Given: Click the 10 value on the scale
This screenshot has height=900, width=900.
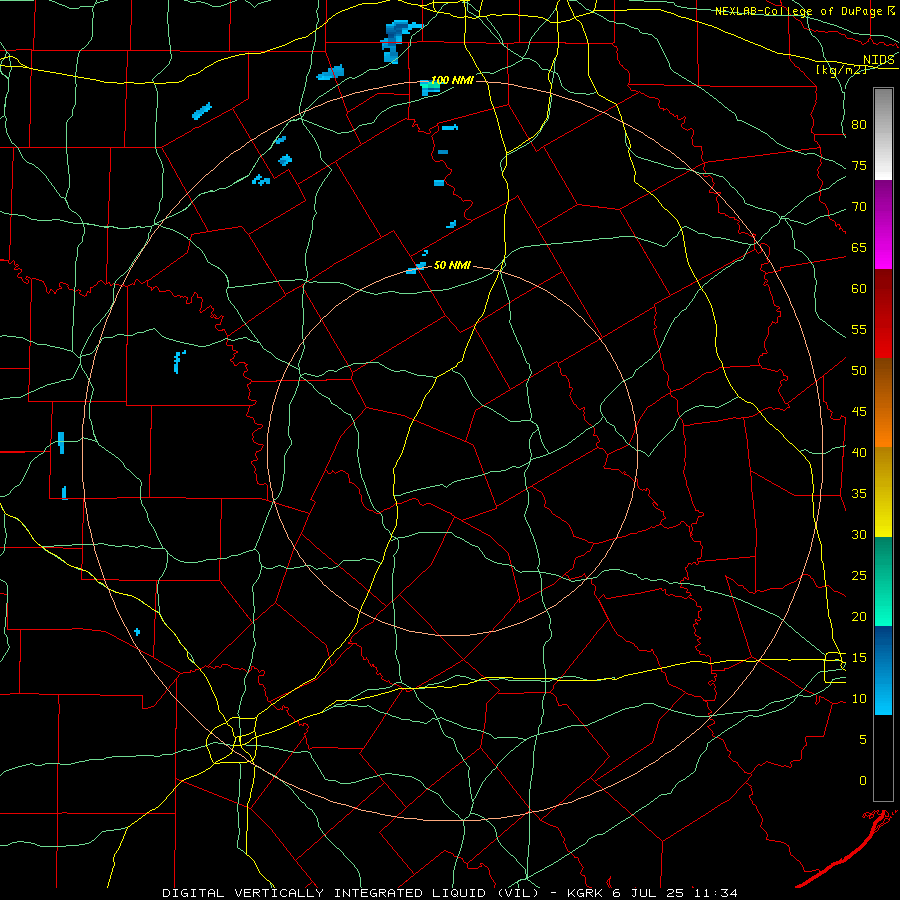Looking at the screenshot, I should point(859,699).
